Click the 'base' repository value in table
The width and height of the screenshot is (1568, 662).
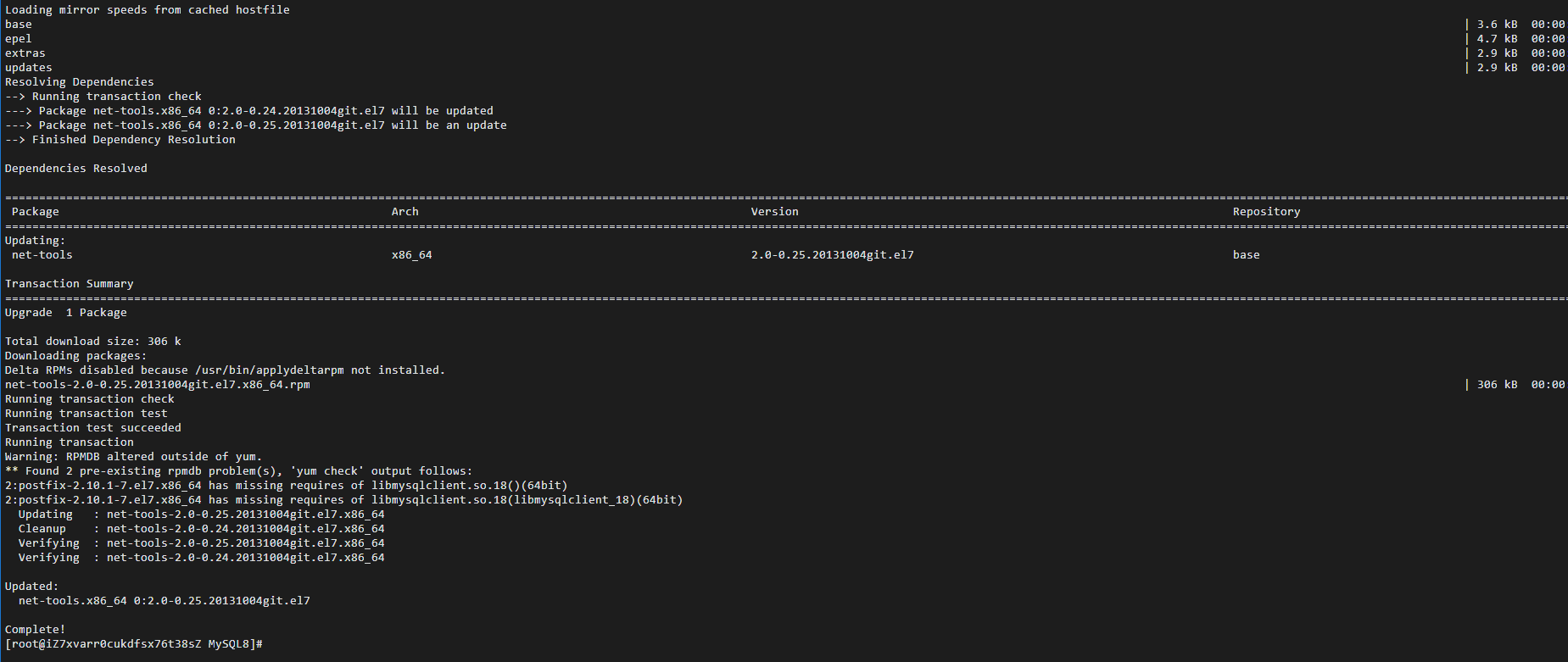click(x=1246, y=255)
